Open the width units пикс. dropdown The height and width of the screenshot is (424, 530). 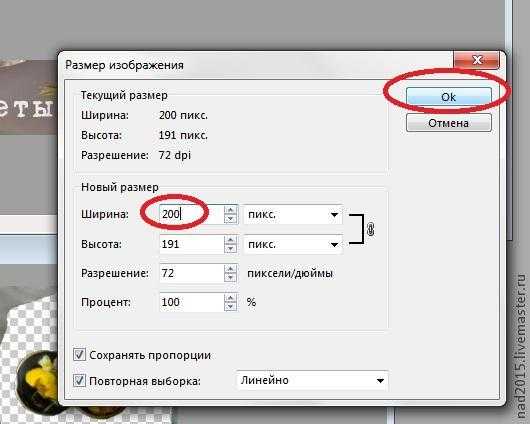293,214
